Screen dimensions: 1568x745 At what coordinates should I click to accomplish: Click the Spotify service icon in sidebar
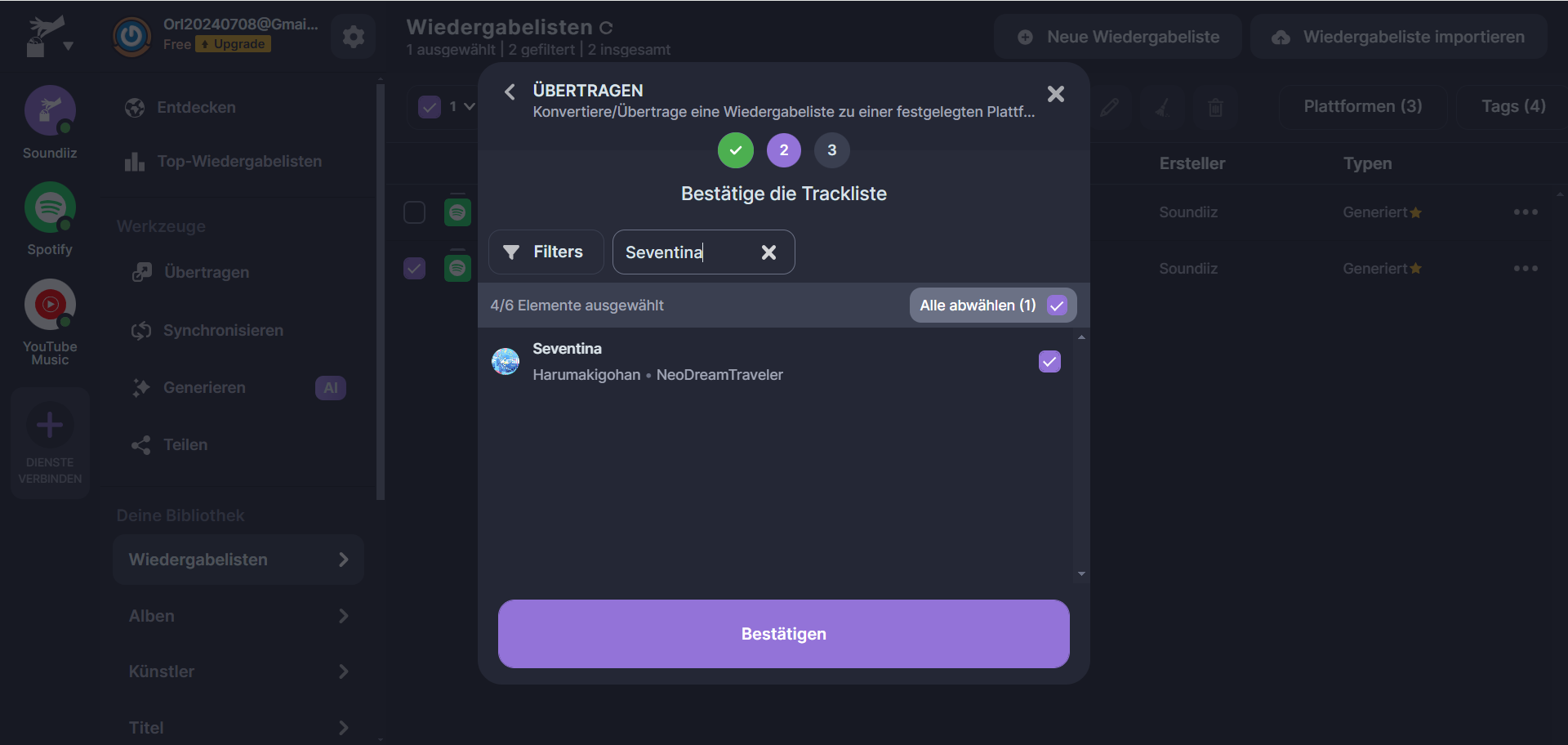(50, 208)
